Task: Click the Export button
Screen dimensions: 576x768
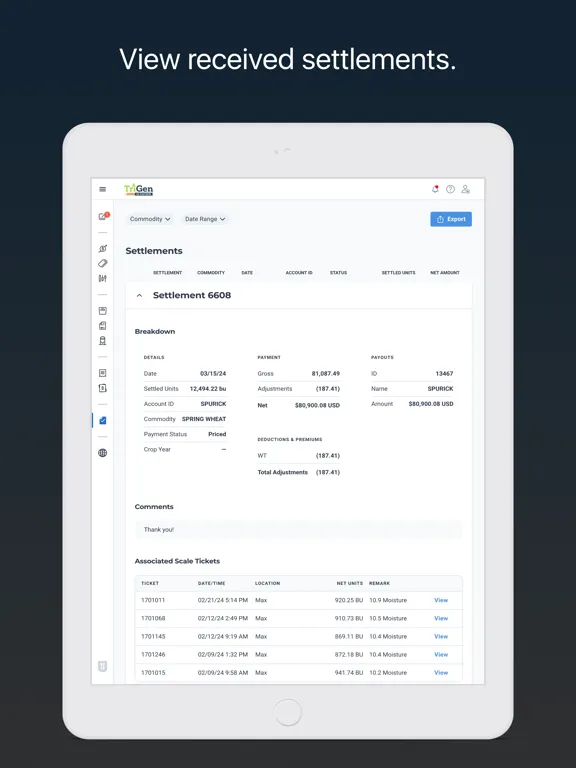Action: [x=451, y=219]
